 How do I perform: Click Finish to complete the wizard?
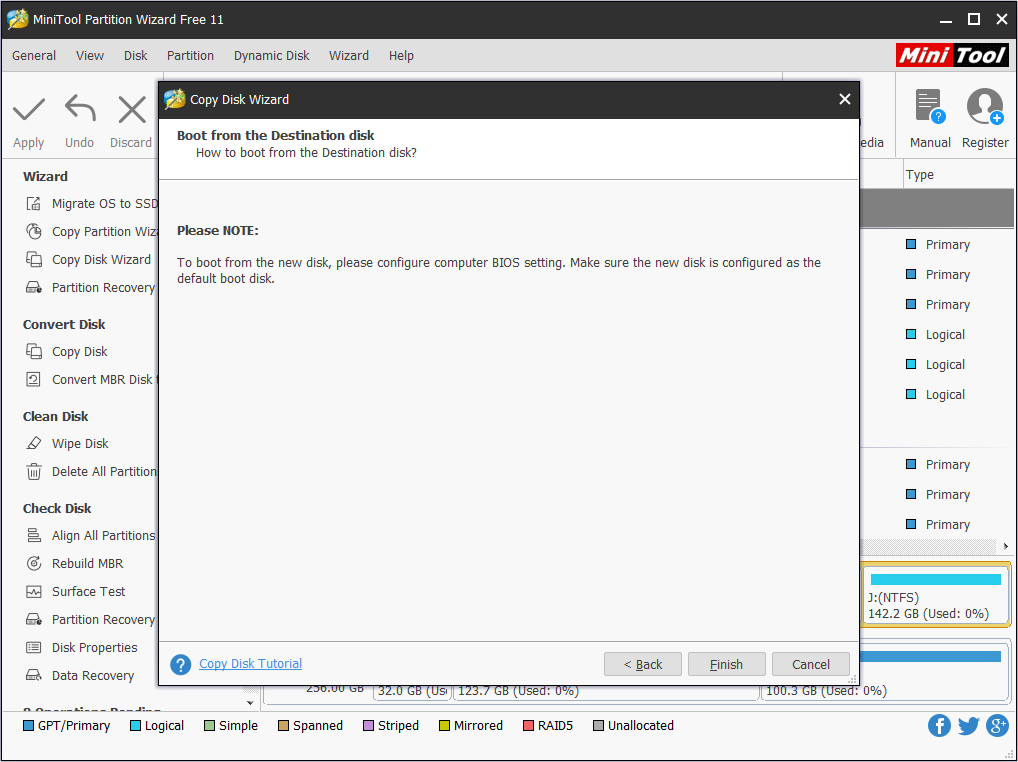[726, 664]
